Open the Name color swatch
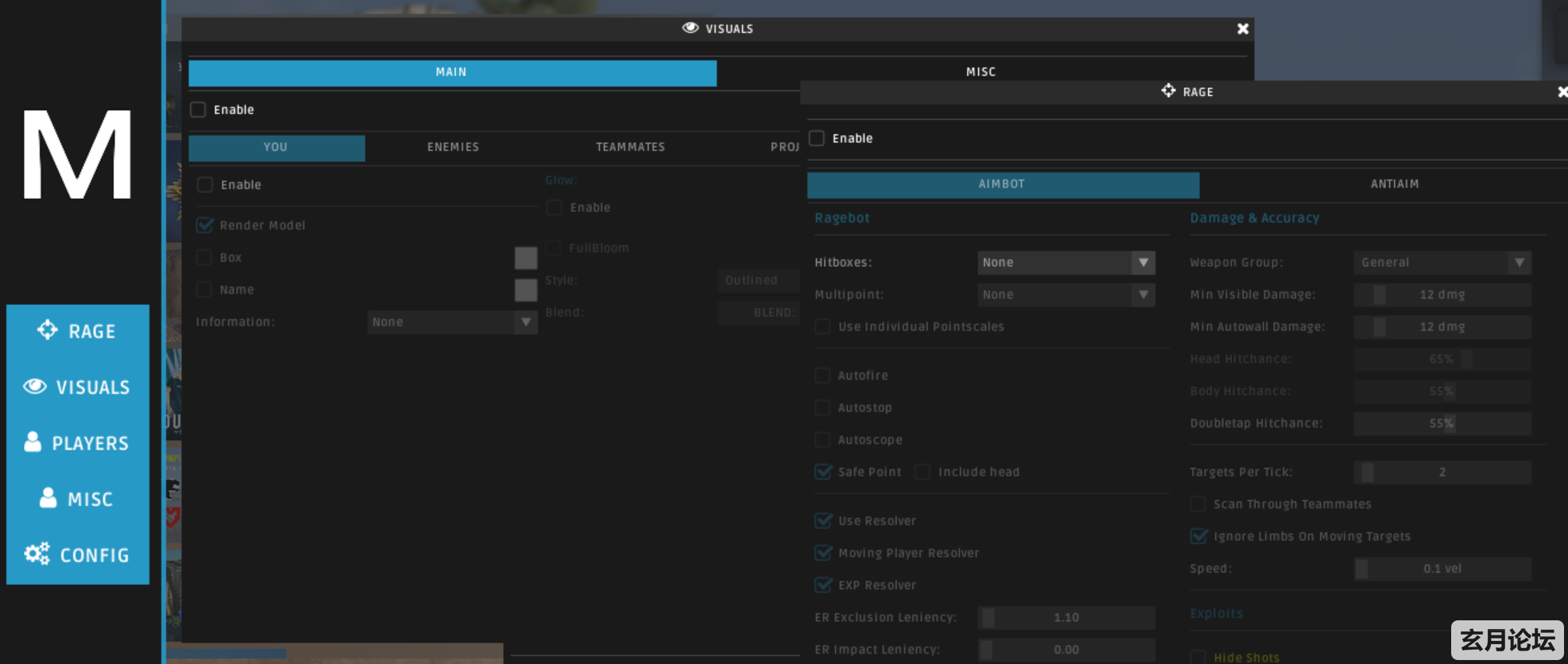Screen dimensions: 1568x664 click(x=525, y=290)
